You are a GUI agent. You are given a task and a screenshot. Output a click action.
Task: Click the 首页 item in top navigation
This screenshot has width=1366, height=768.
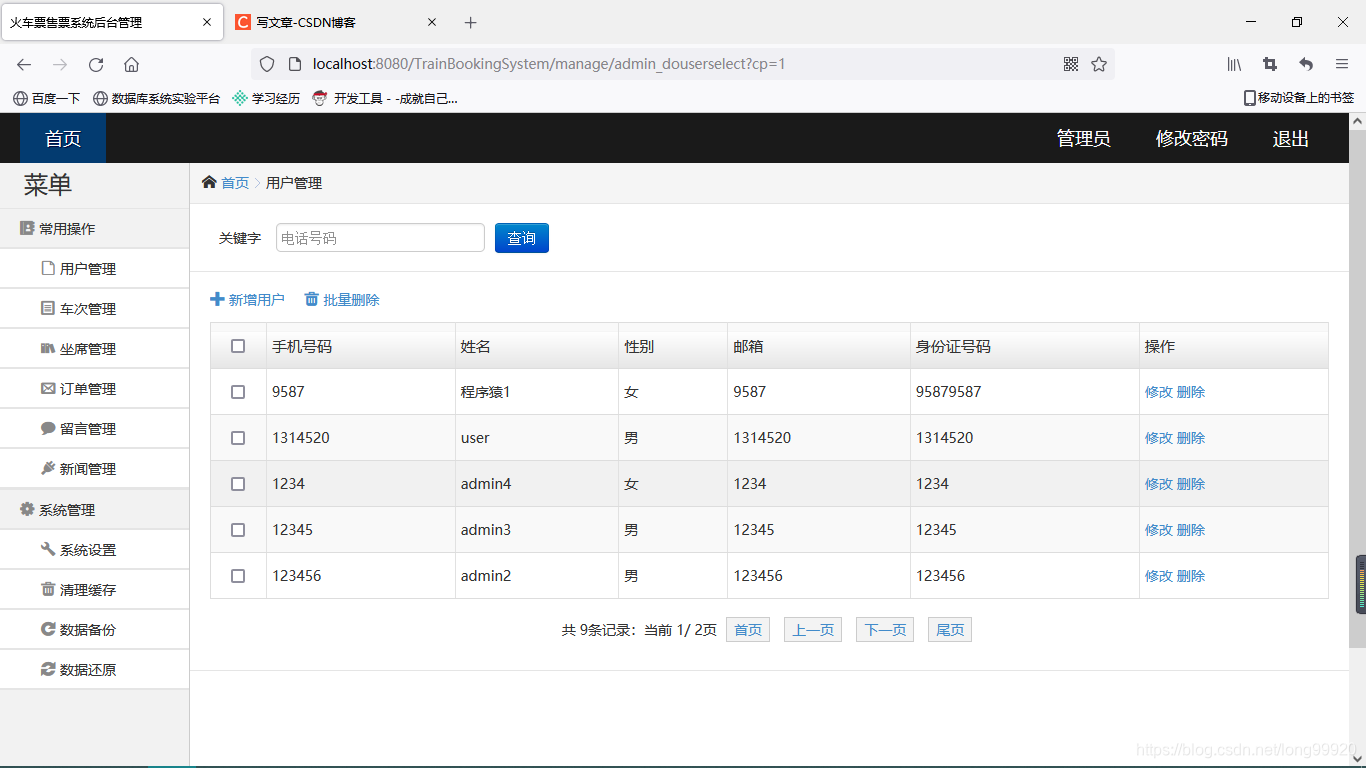tap(63, 138)
